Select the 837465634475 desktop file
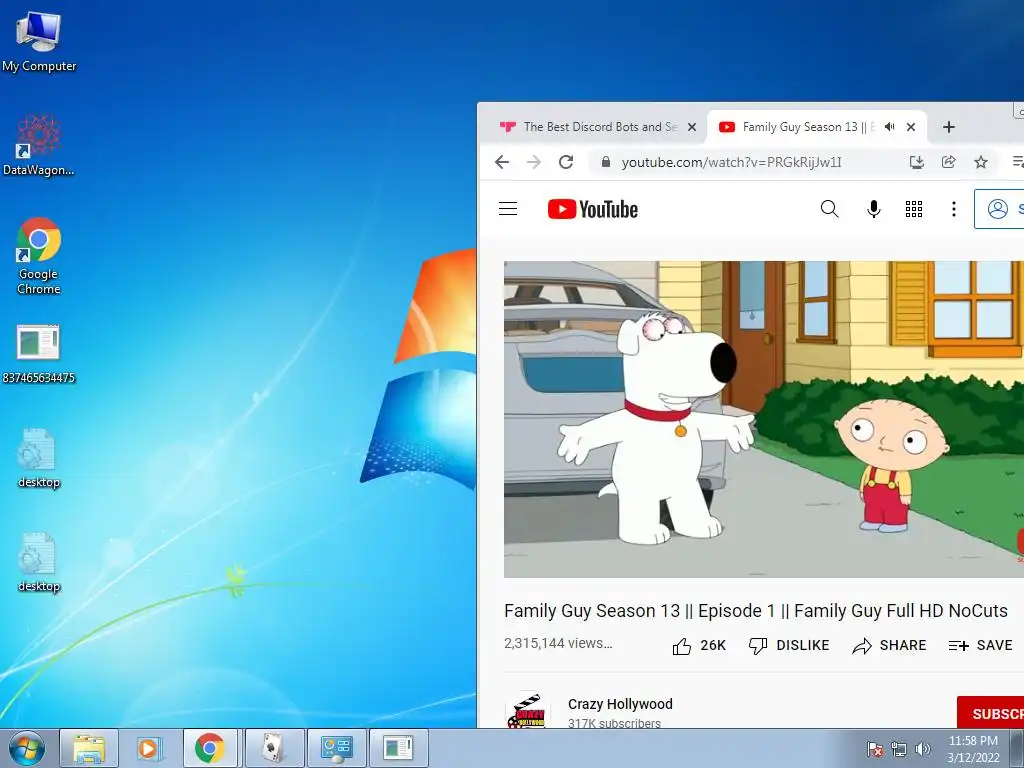 [39, 353]
